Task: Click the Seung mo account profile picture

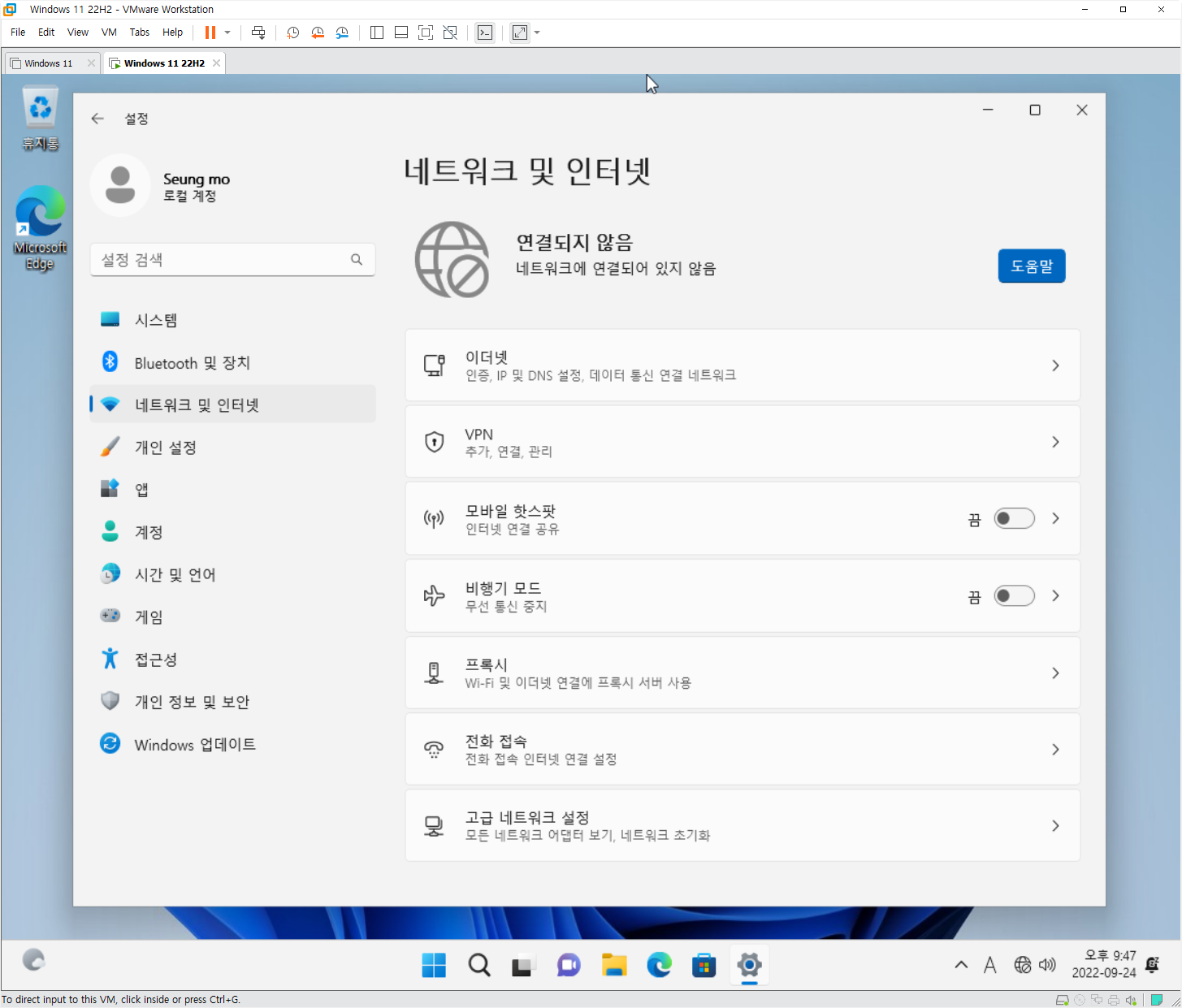Action: pos(120,185)
